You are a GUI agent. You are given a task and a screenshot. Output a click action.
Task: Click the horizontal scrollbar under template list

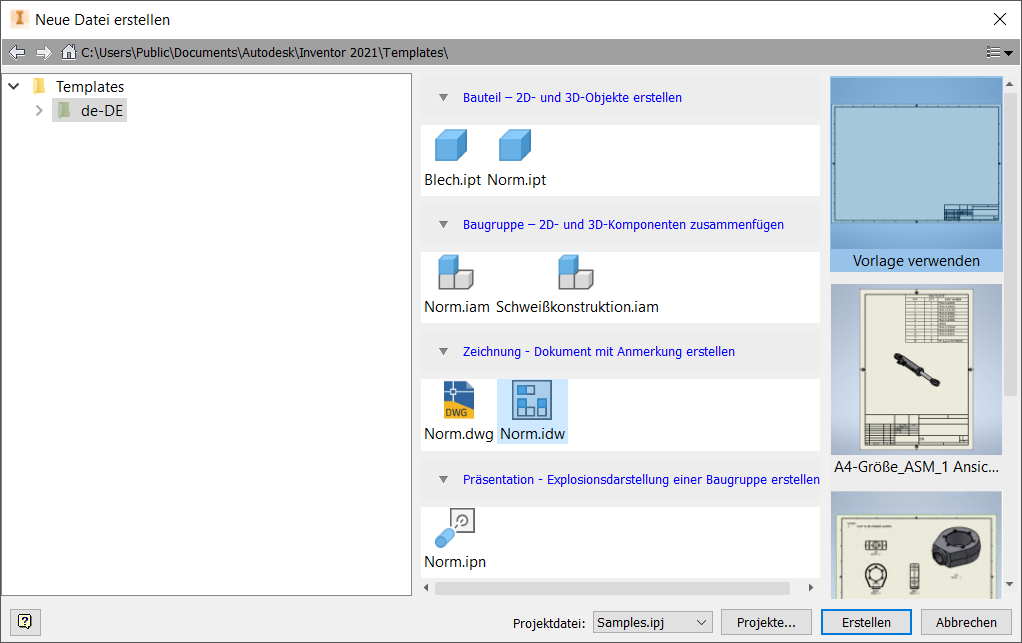612,588
